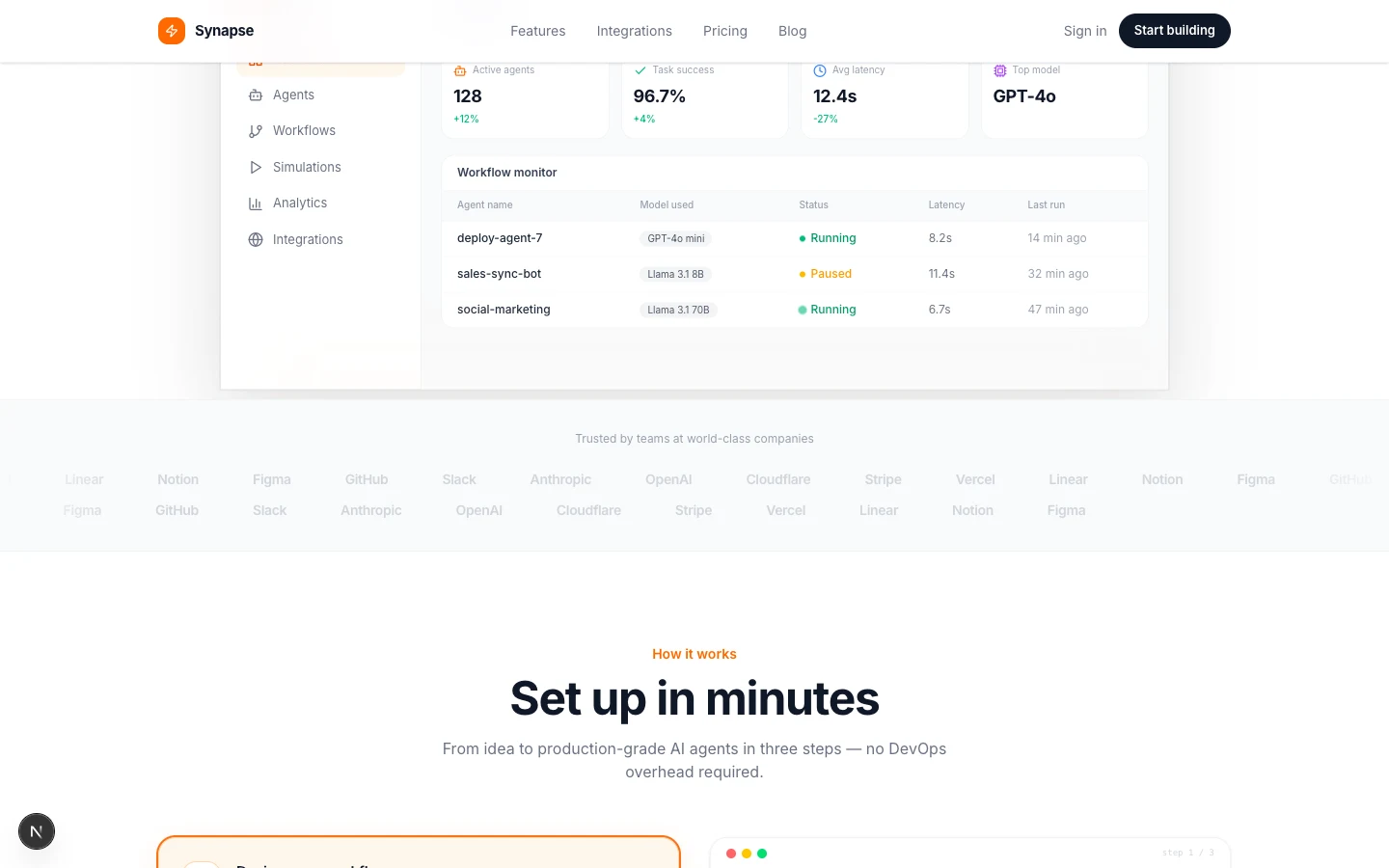Image resolution: width=1389 pixels, height=868 pixels.
Task: Click Running status of deploy-agent-7
Action: click(x=828, y=238)
